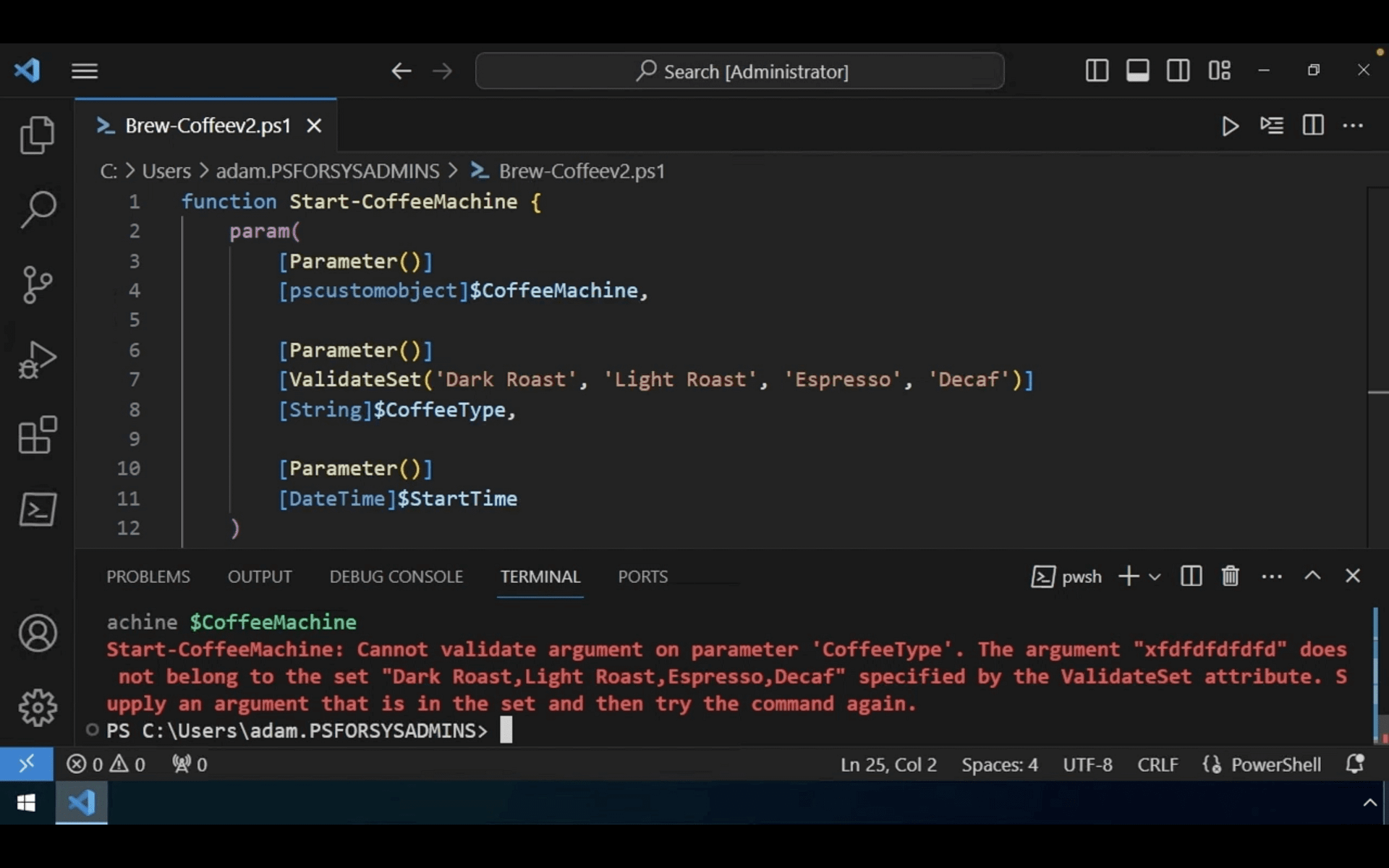Image resolution: width=1389 pixels, height=868 pixels.
Task: Open the hamburger application menu
Action: (85, 71)
